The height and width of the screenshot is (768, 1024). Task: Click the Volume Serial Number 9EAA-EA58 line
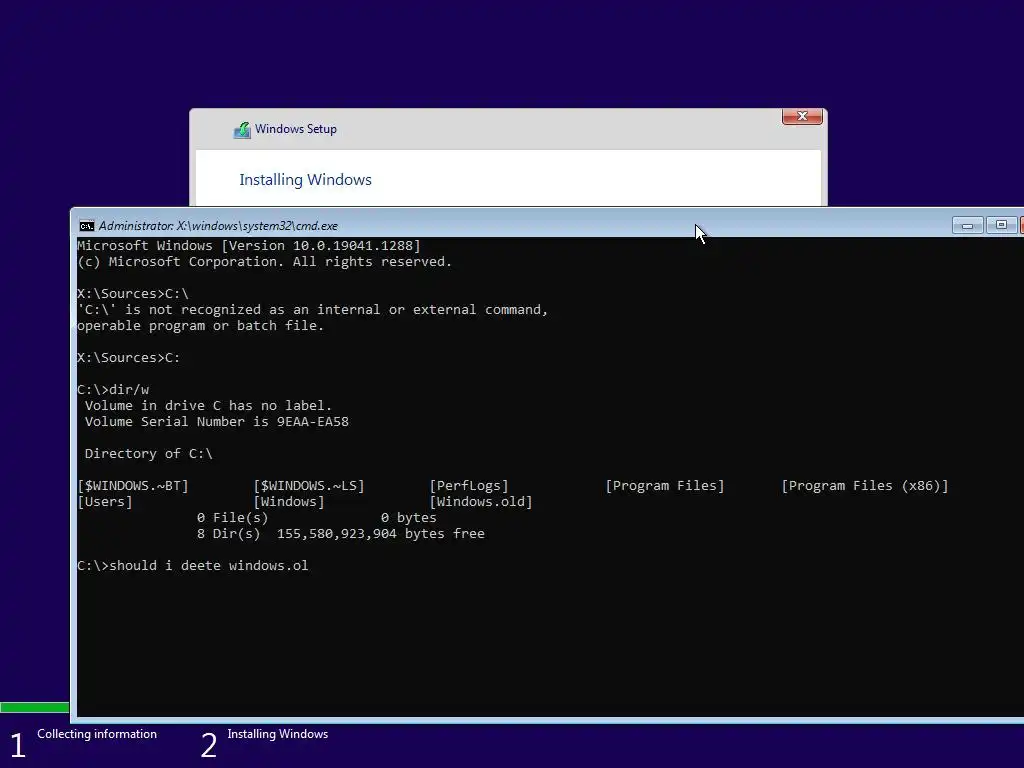[216, 422]
